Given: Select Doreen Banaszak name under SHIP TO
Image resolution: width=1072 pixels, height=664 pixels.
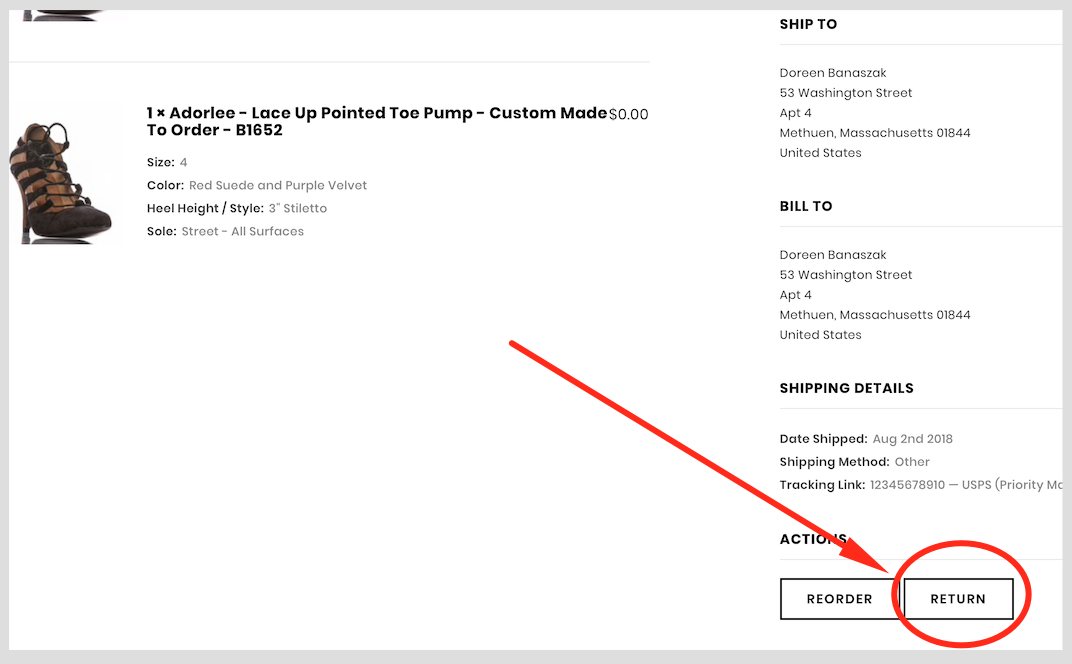Looking at the screenshot, I should (833, 73).
